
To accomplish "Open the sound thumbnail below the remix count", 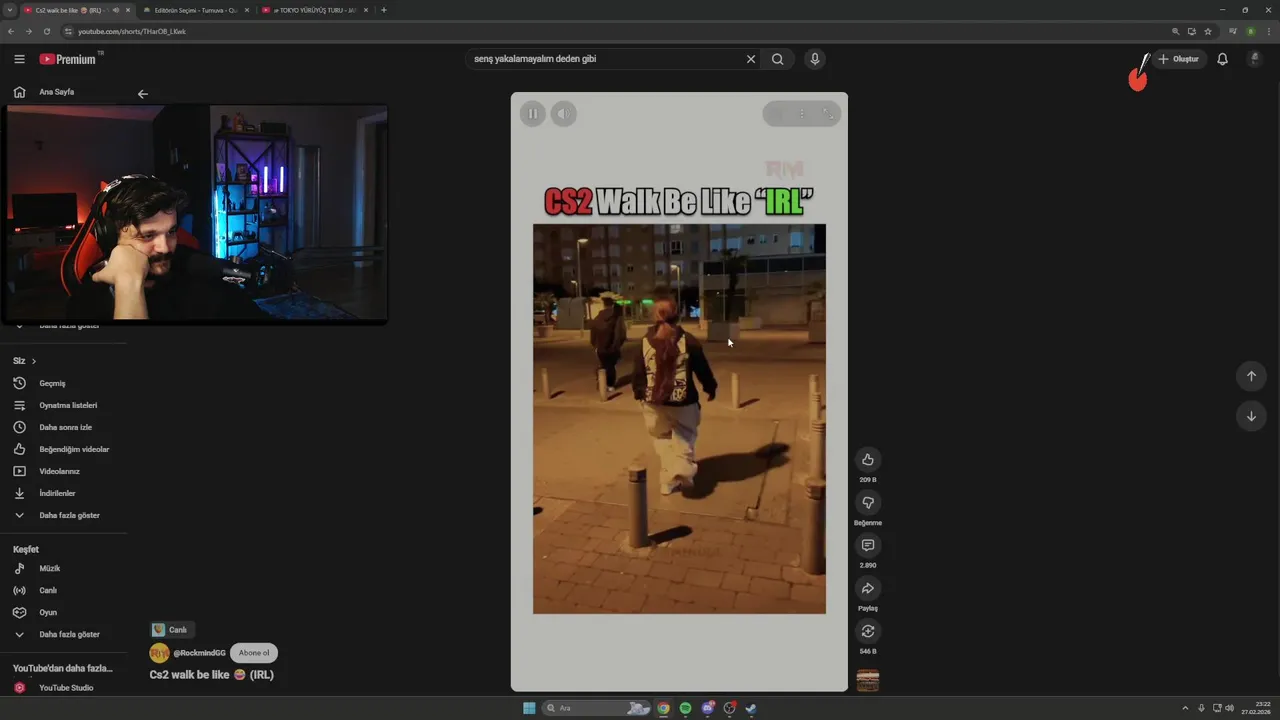I will [x=868, y=681].
